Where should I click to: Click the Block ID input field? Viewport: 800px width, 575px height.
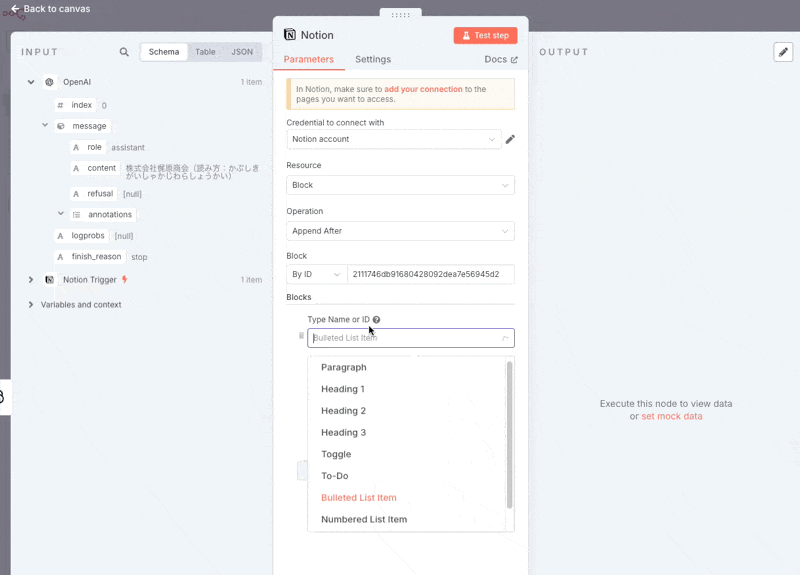tap(431, 274)
